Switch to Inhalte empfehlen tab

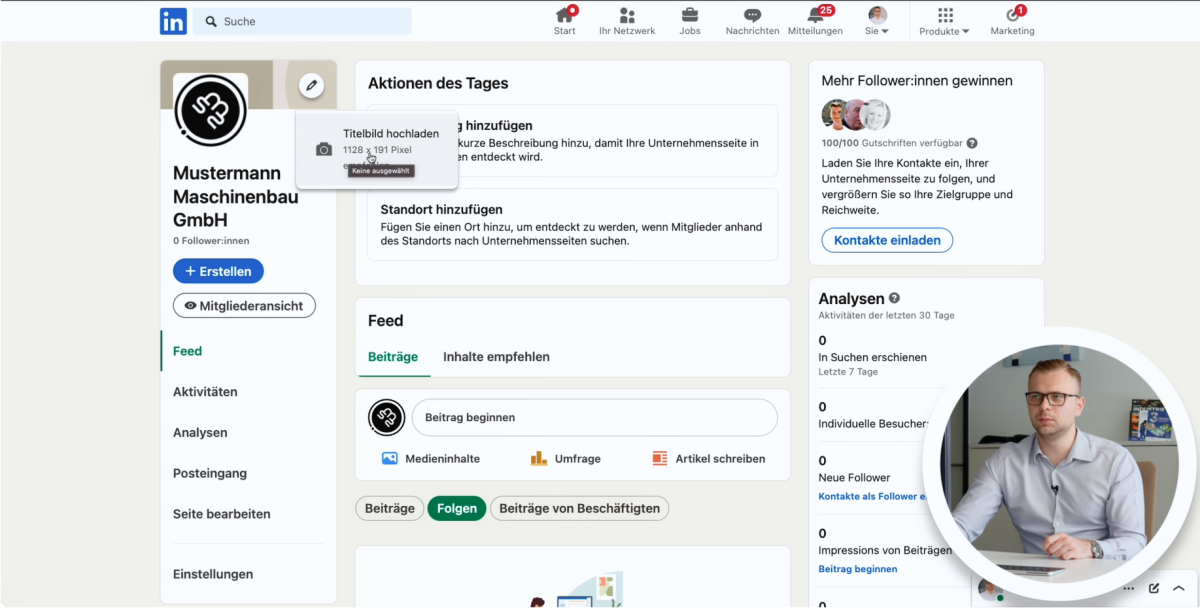pyautogui.click(x=496, y=357)
